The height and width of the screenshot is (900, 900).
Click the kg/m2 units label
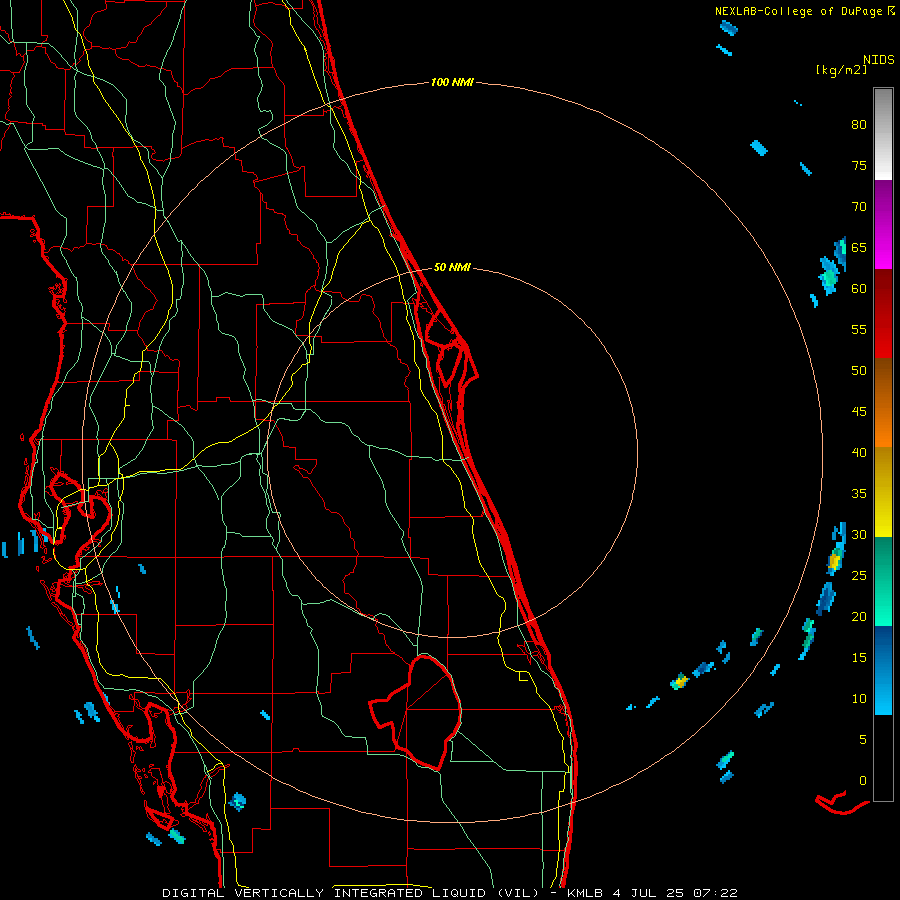pos(841,70)
